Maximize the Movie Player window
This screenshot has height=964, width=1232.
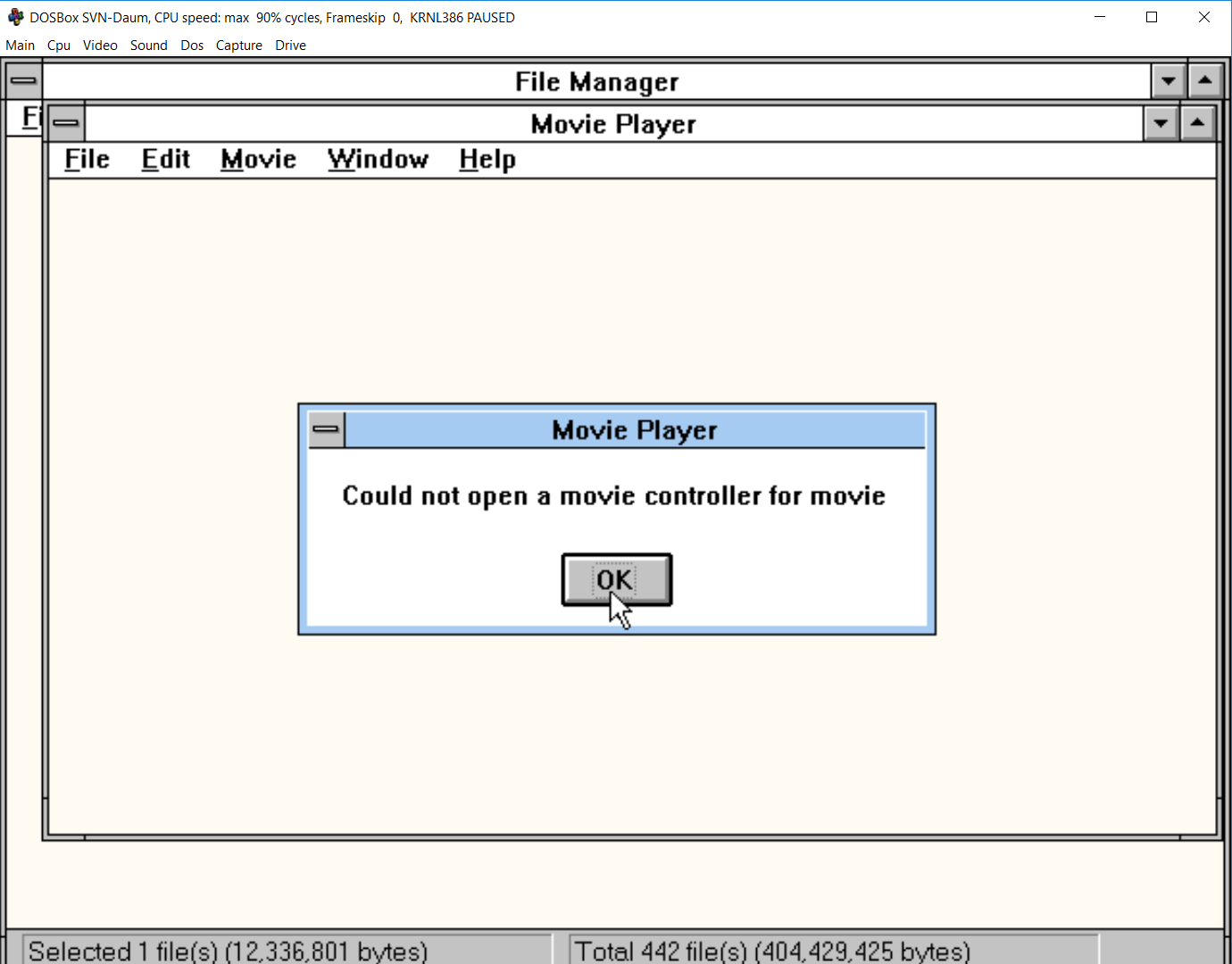pyautogui.click(x=1198, y=123)
